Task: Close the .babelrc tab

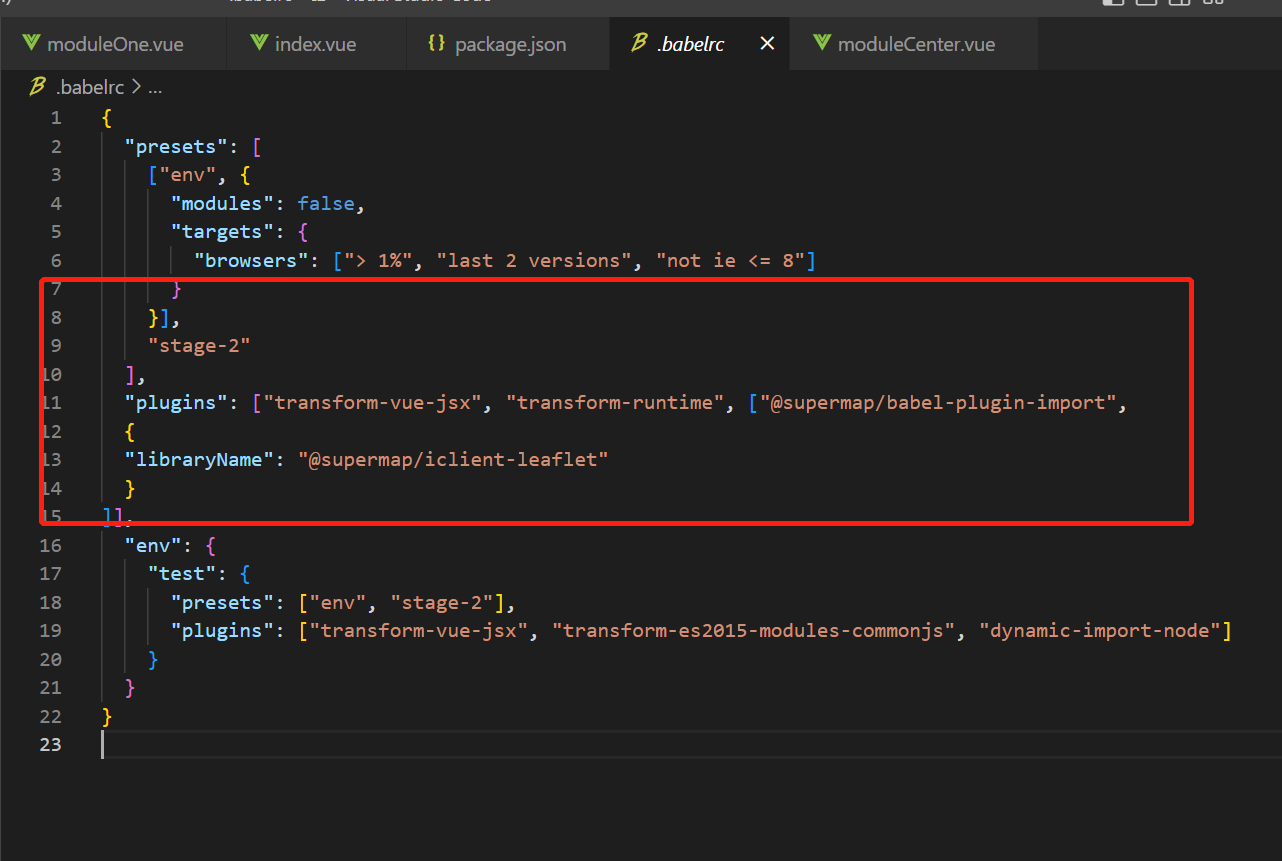Action: (x=767, y=44)
